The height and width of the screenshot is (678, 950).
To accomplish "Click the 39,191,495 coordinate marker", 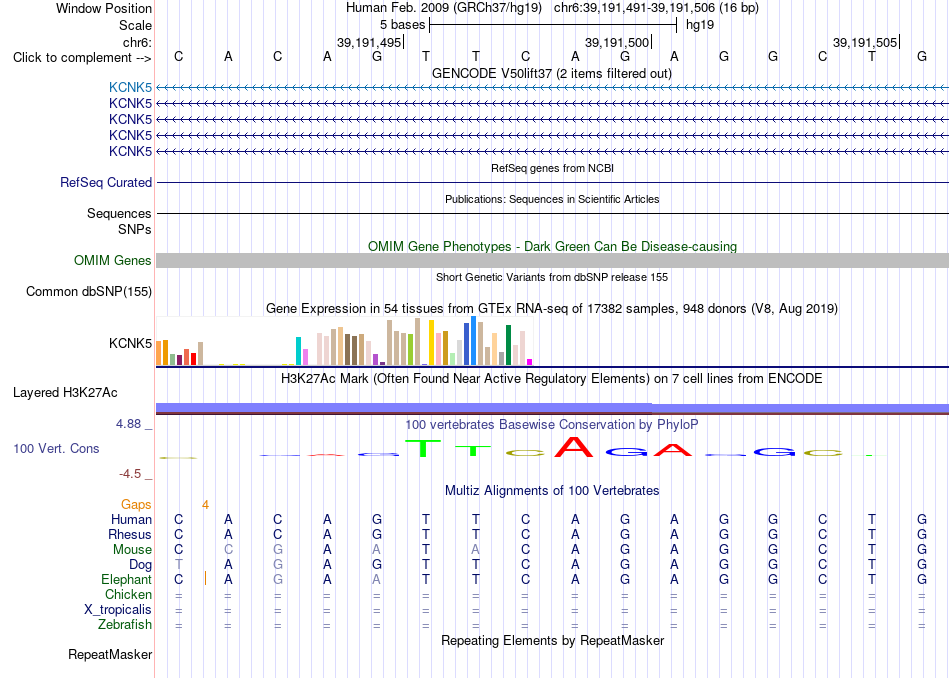I will [370, 42].
